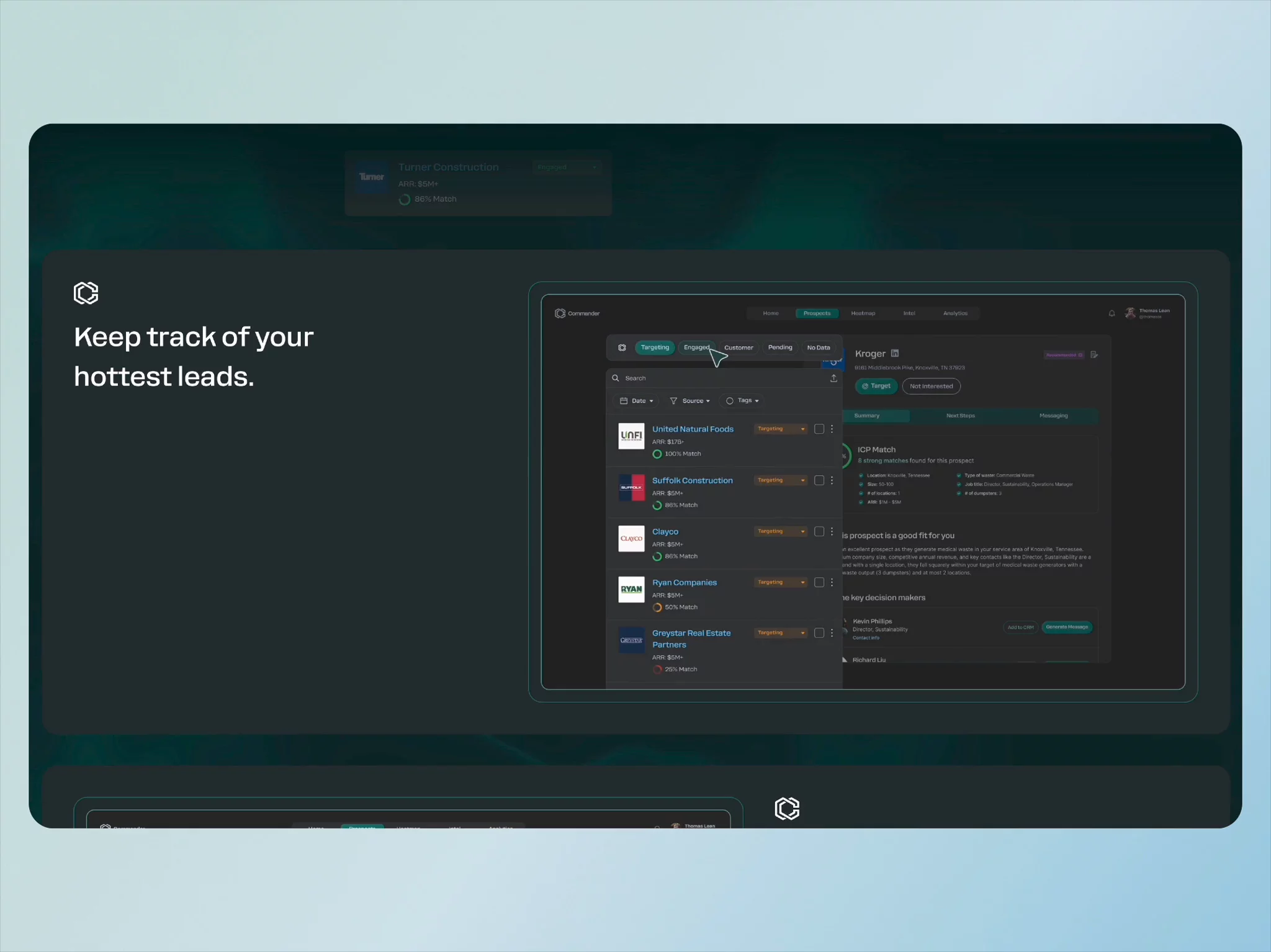
Task: Open the Analytics nav tab
Action: 955,313
